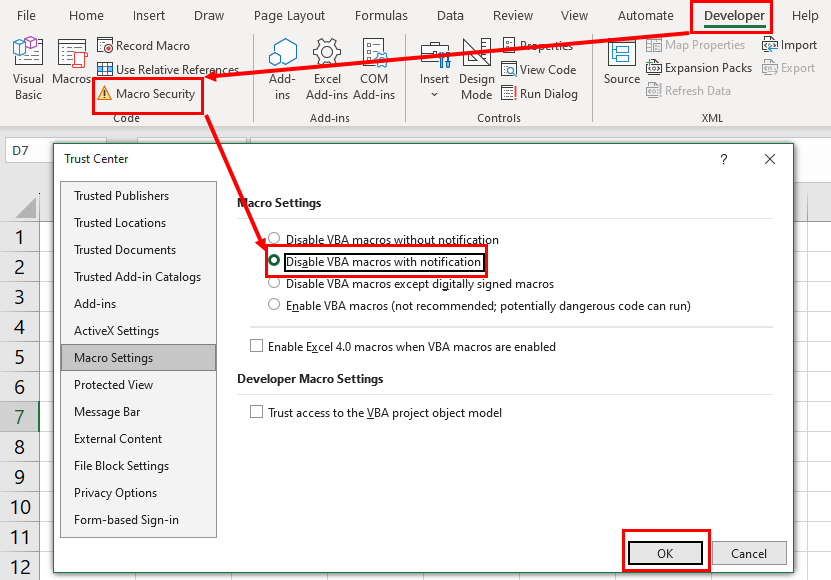Click Refresh Data in XML group
The width and height of the screenshot is (831, 580).
[688, 91]
